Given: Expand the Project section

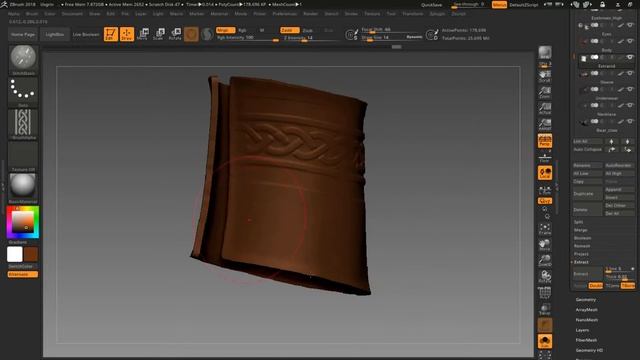Looking at the screenshot, I should [581, 254].
